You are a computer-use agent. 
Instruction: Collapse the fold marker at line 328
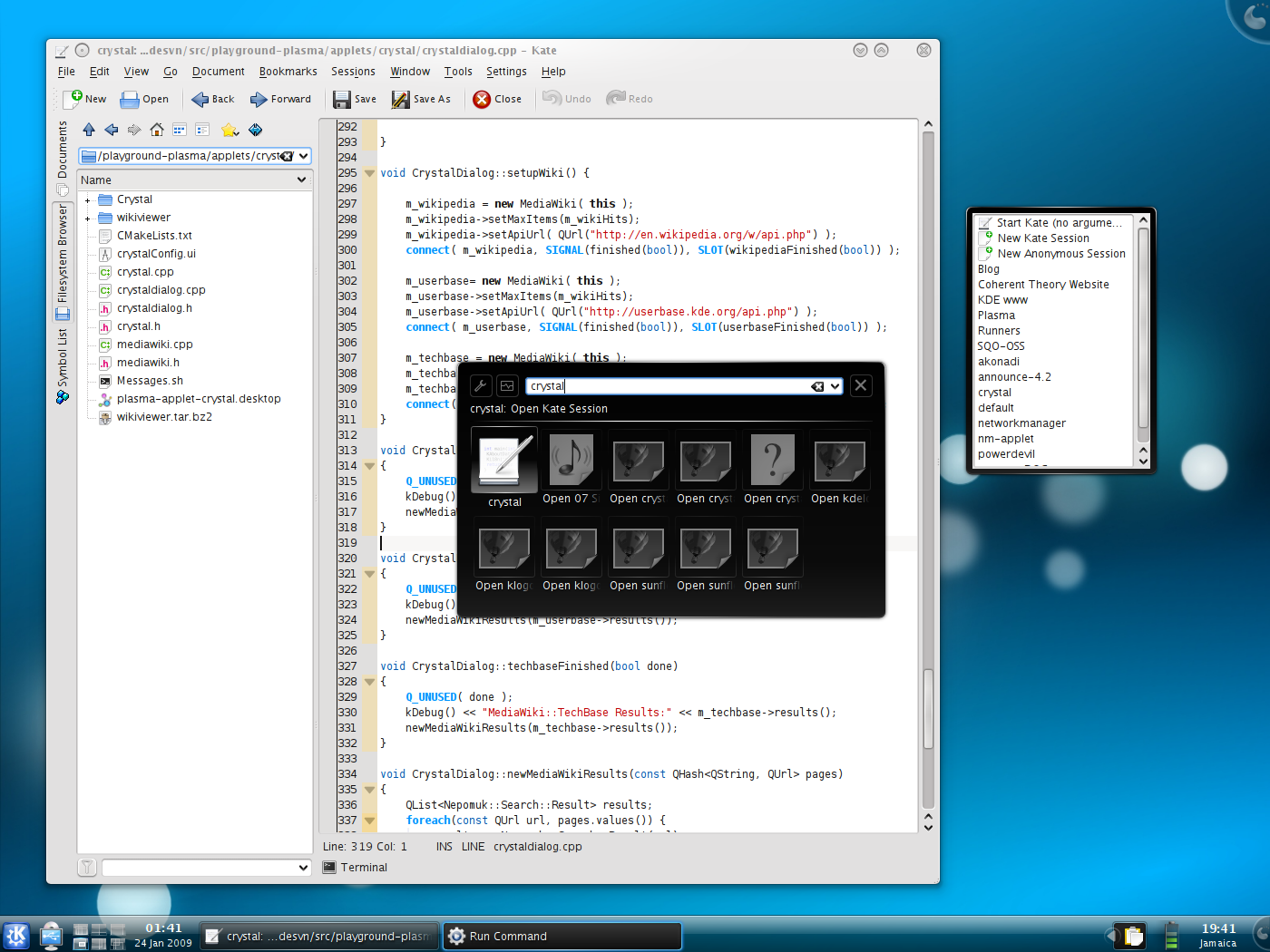[x=369, y=682]
